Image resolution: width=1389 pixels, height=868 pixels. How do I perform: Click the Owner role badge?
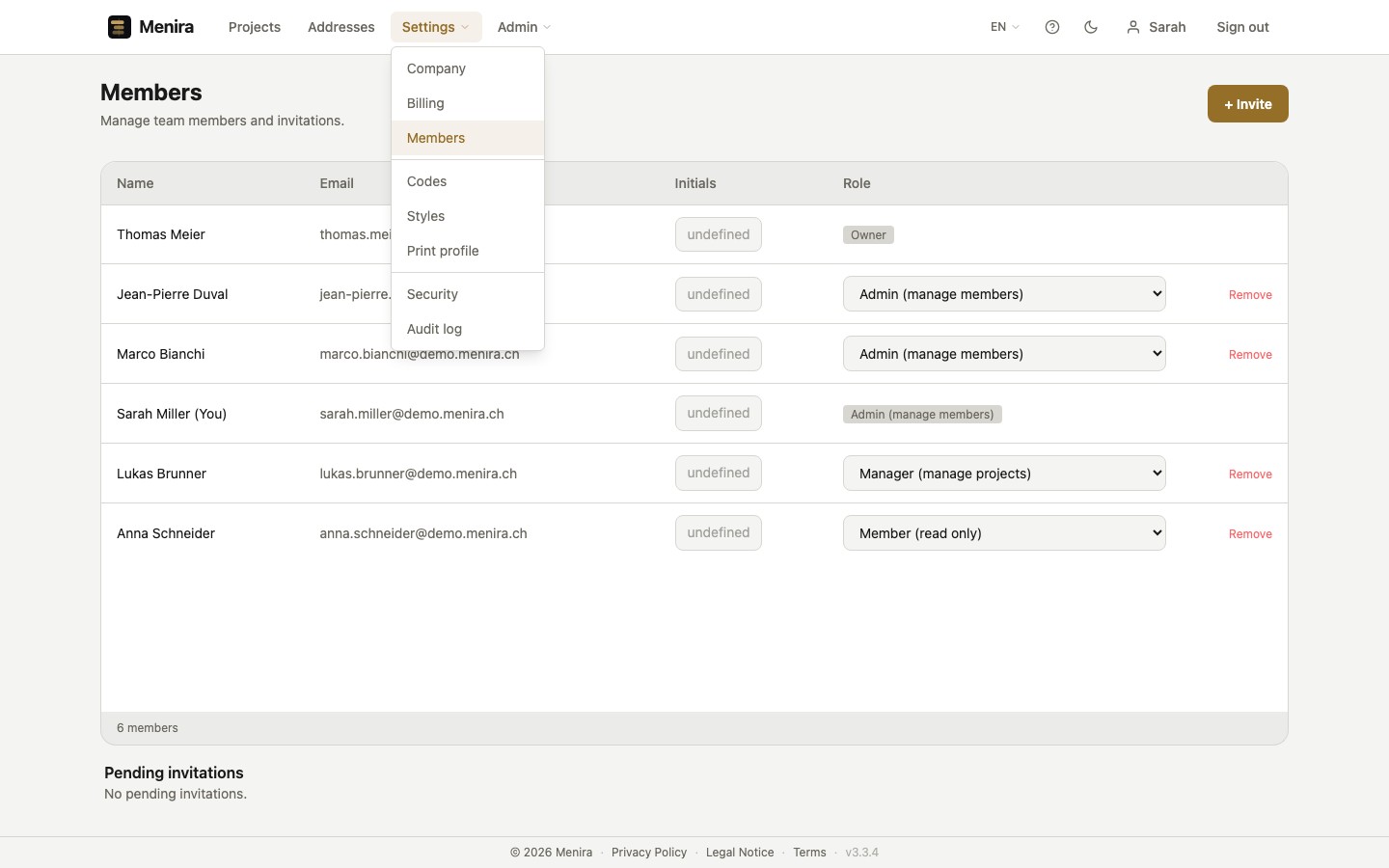tap(868, 235)
